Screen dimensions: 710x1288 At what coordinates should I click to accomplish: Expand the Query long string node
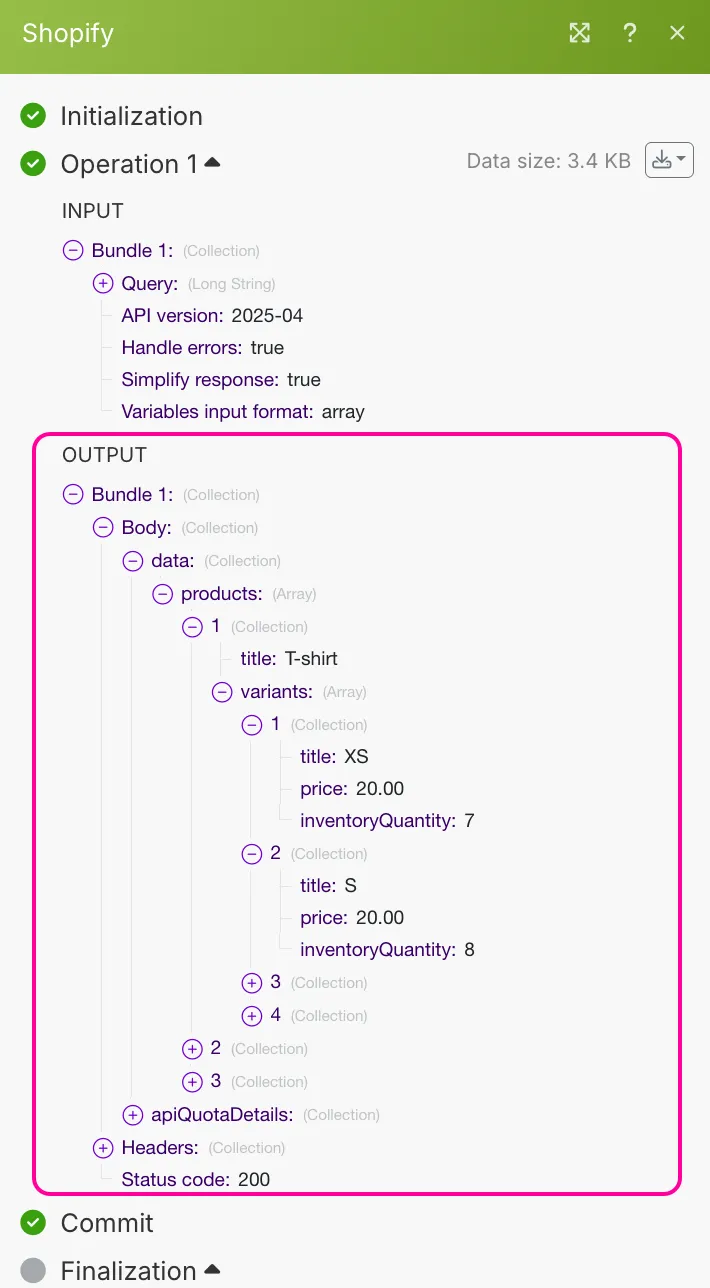click(103, 283)
